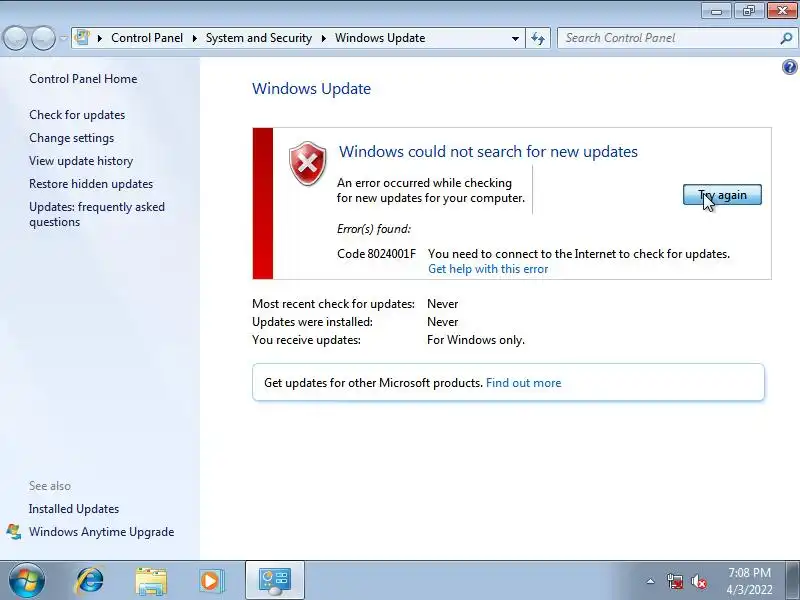This screenshot has height=600, width=800.
Task: Open Check for updates in sidebar
Action: click(x=77, y=115)
